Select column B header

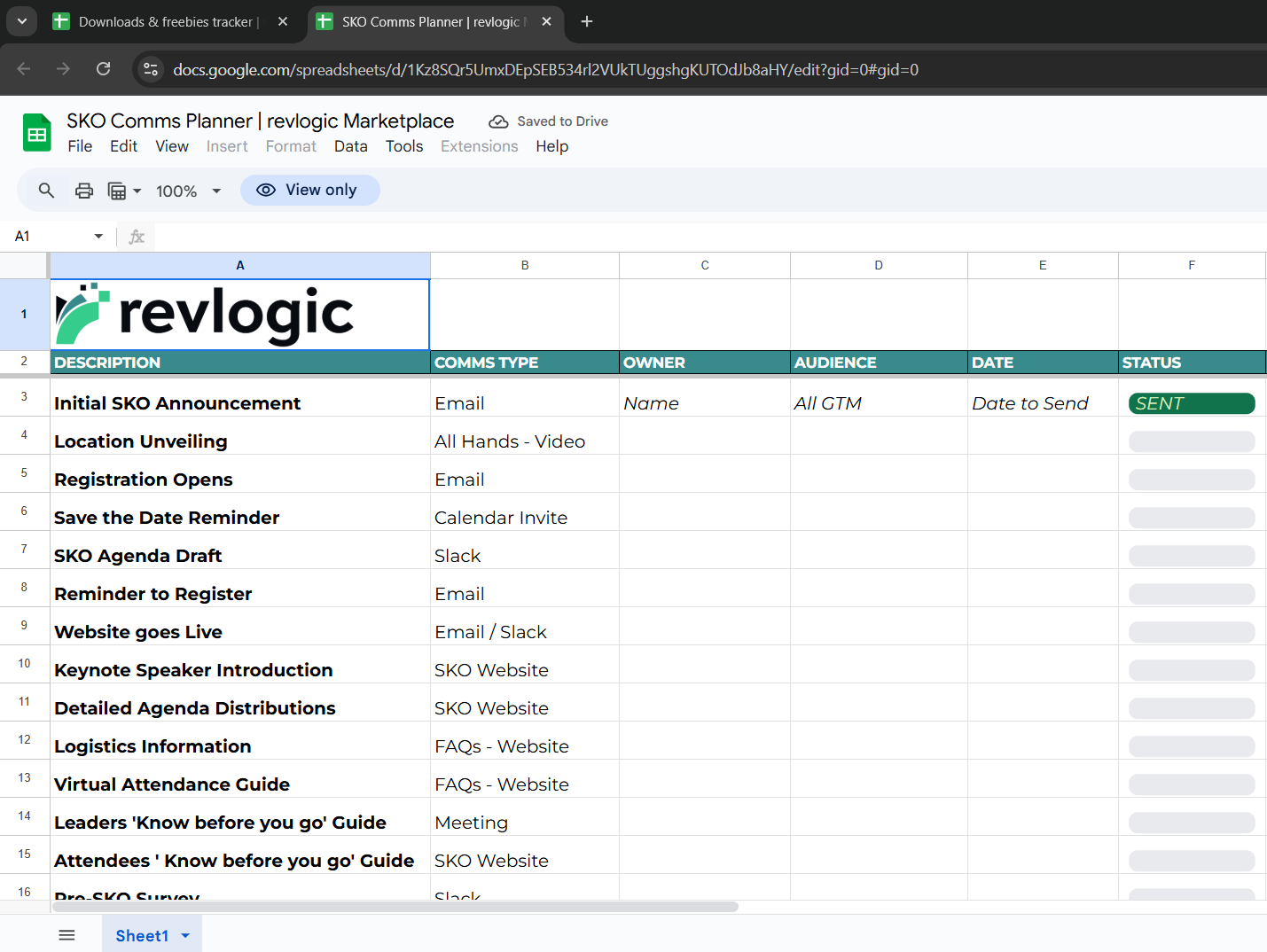(x=525, y=265)
